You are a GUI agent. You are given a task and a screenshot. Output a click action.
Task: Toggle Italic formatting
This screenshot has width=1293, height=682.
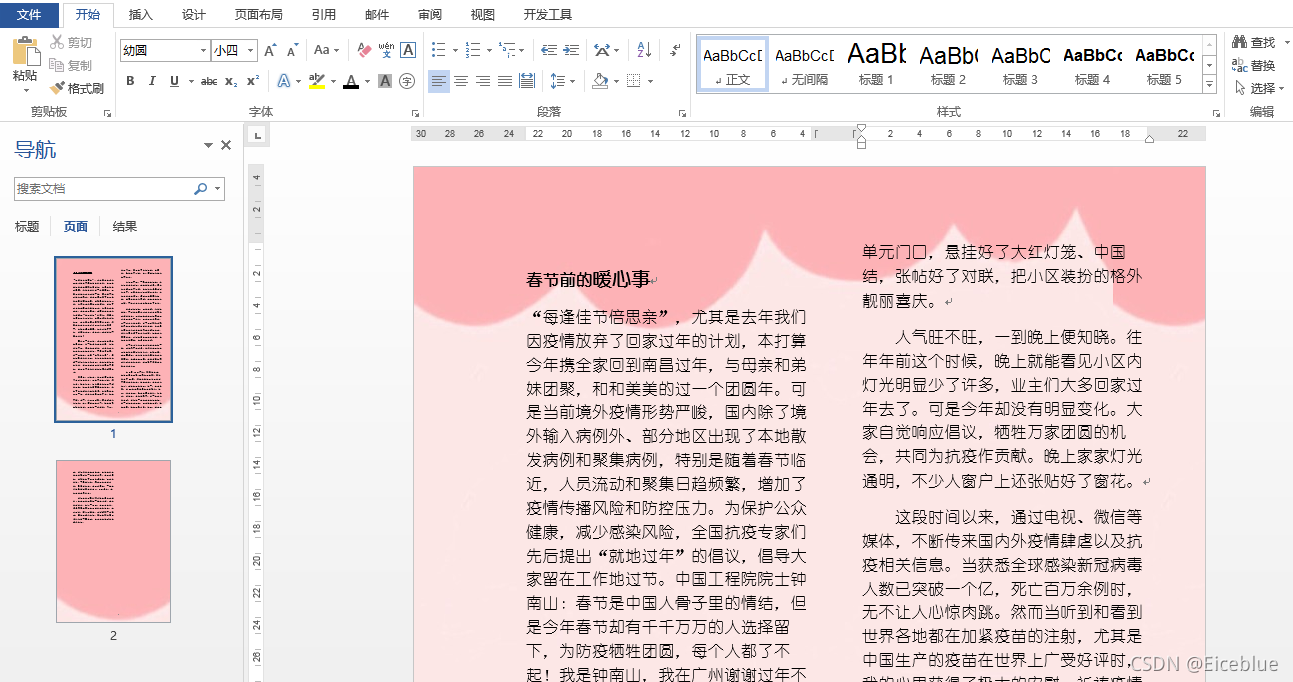[152, 81]
